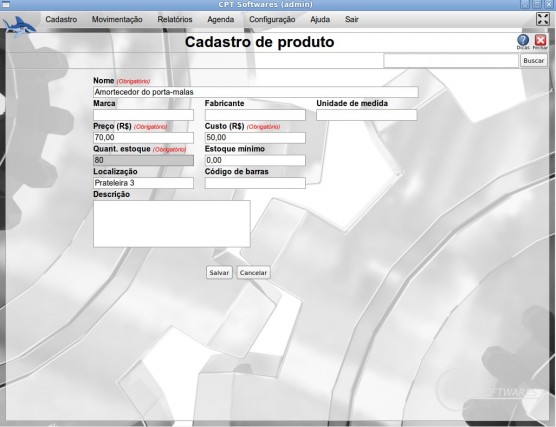This screenshot has height=427, width=556.
Task: Toggle fullscreen with the expand arrows icon
Action: pos(543,19)
